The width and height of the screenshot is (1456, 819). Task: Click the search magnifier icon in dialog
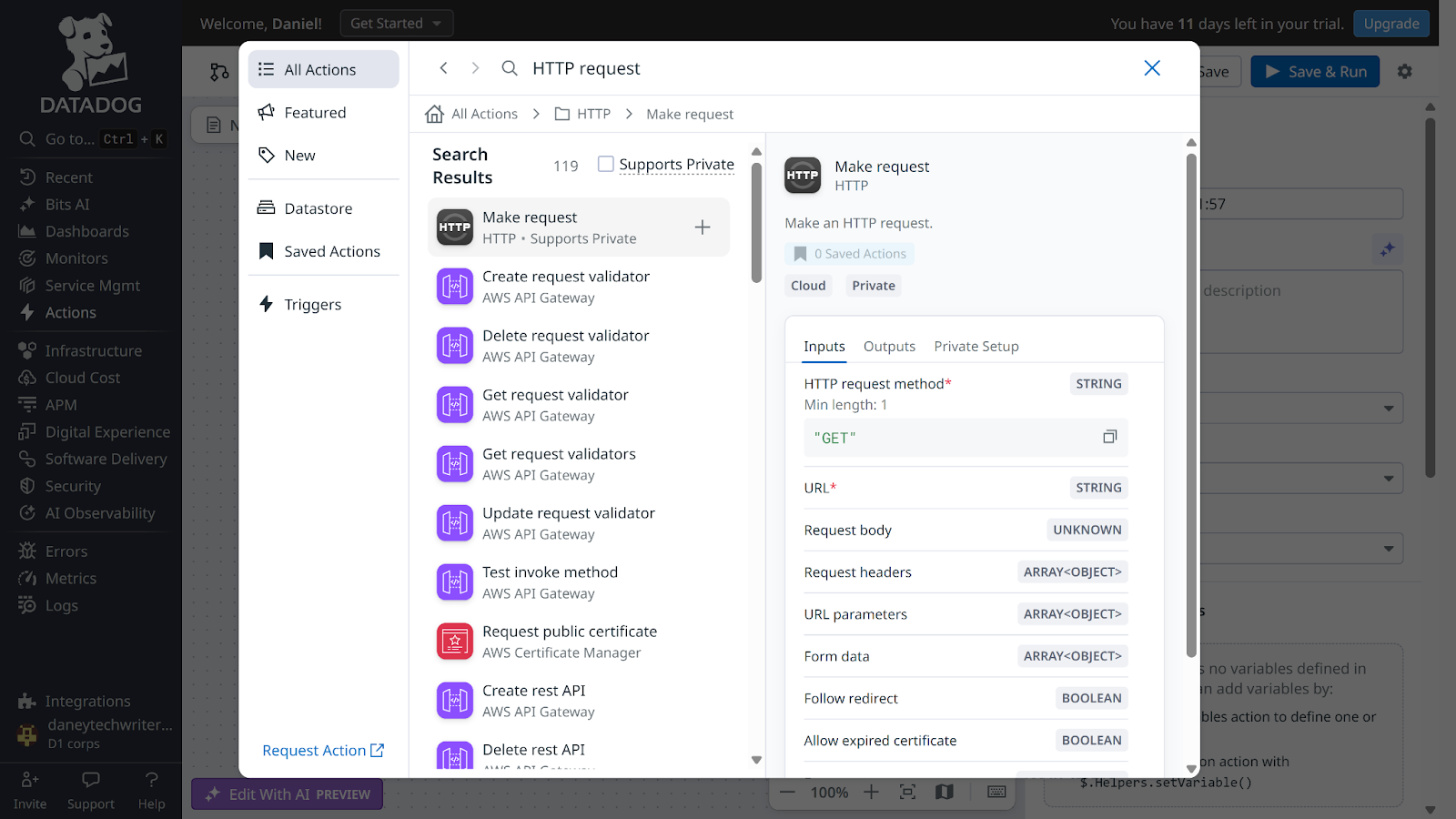pos(510,68)
